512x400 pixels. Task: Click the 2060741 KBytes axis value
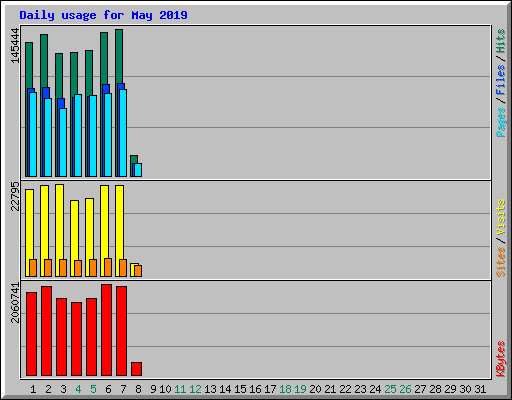[x=15, y=303]
